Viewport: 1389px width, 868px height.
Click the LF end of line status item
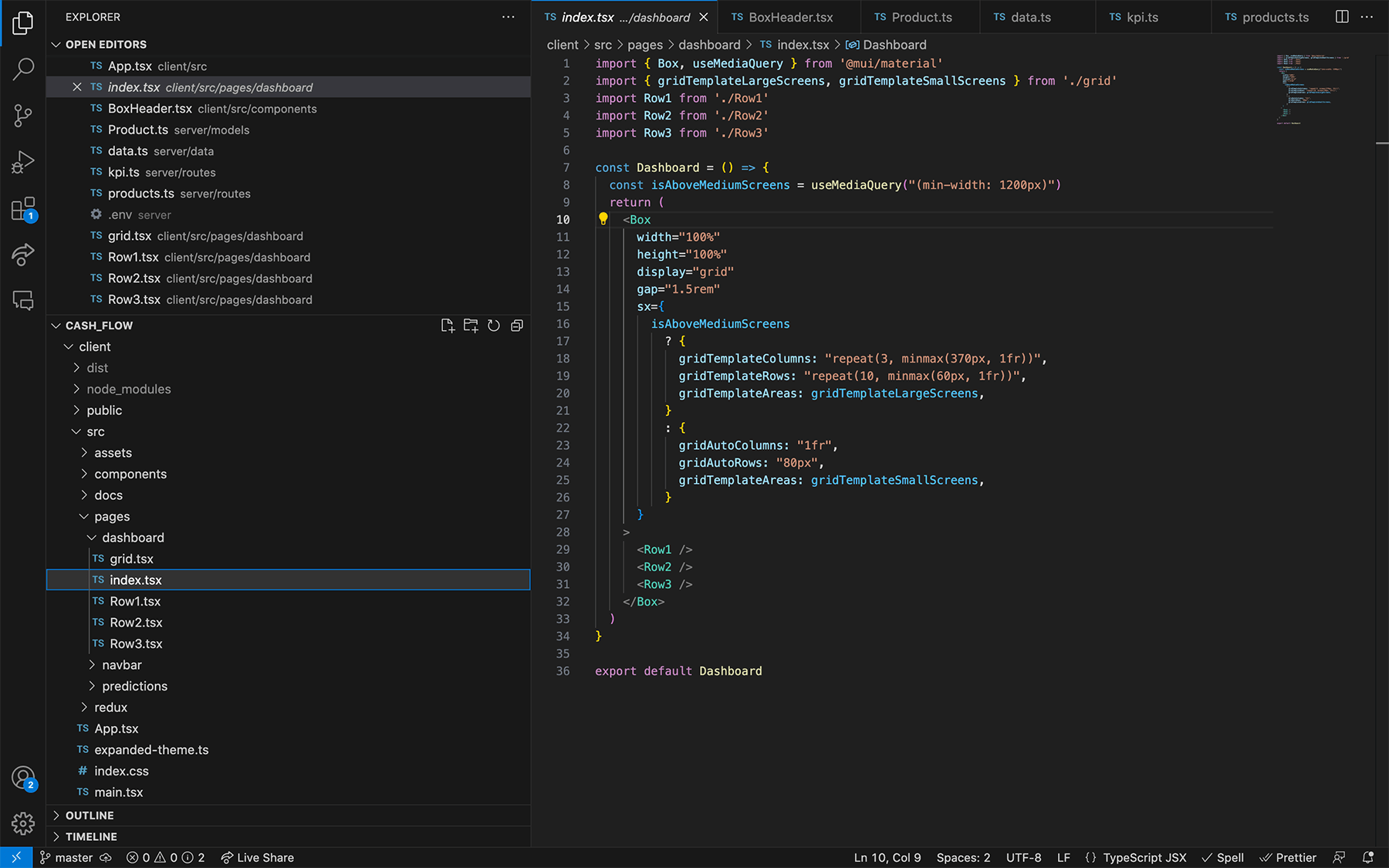(x=1063, y=857)
